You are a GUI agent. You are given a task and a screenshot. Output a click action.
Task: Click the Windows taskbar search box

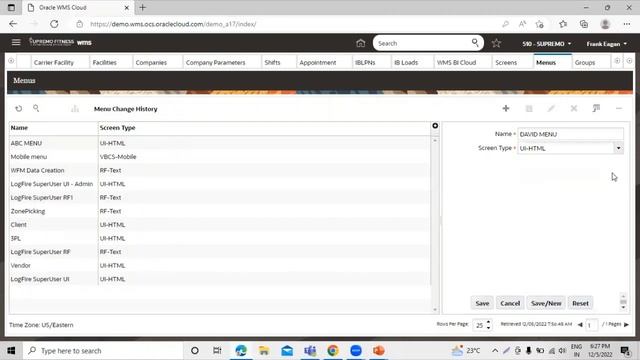104,351
